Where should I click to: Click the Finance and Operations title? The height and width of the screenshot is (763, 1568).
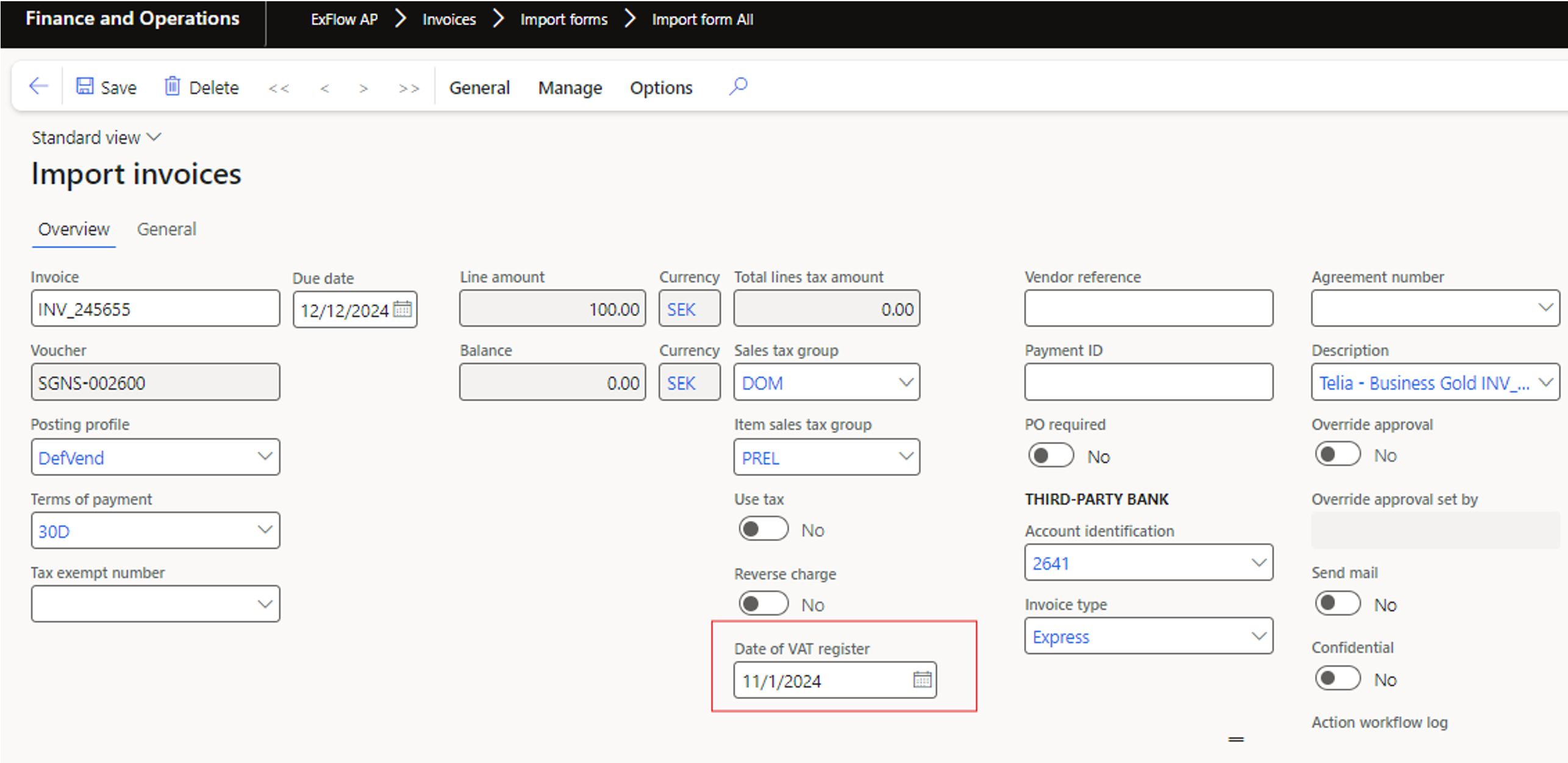pos(132,18)
